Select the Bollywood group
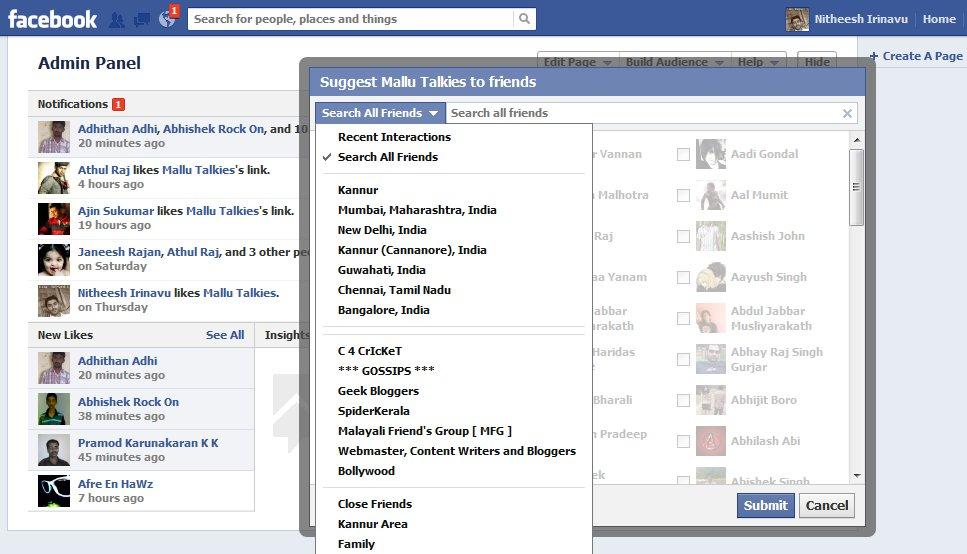The width and height of the screenshot is (967, 554). [366, 471]
